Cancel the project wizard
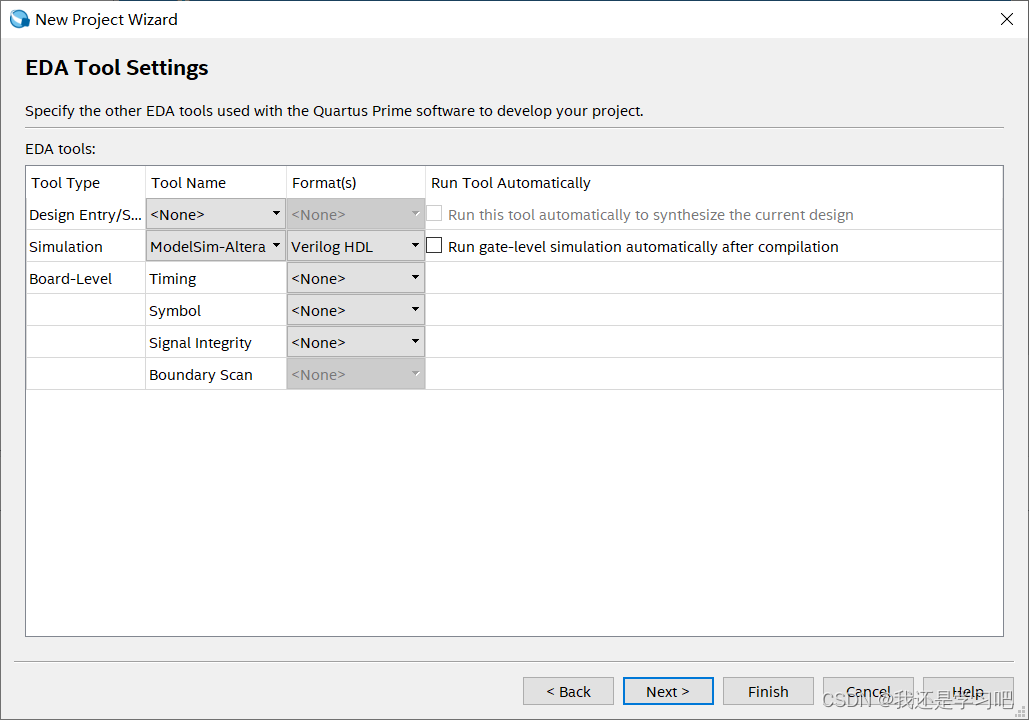 [868, 691]
